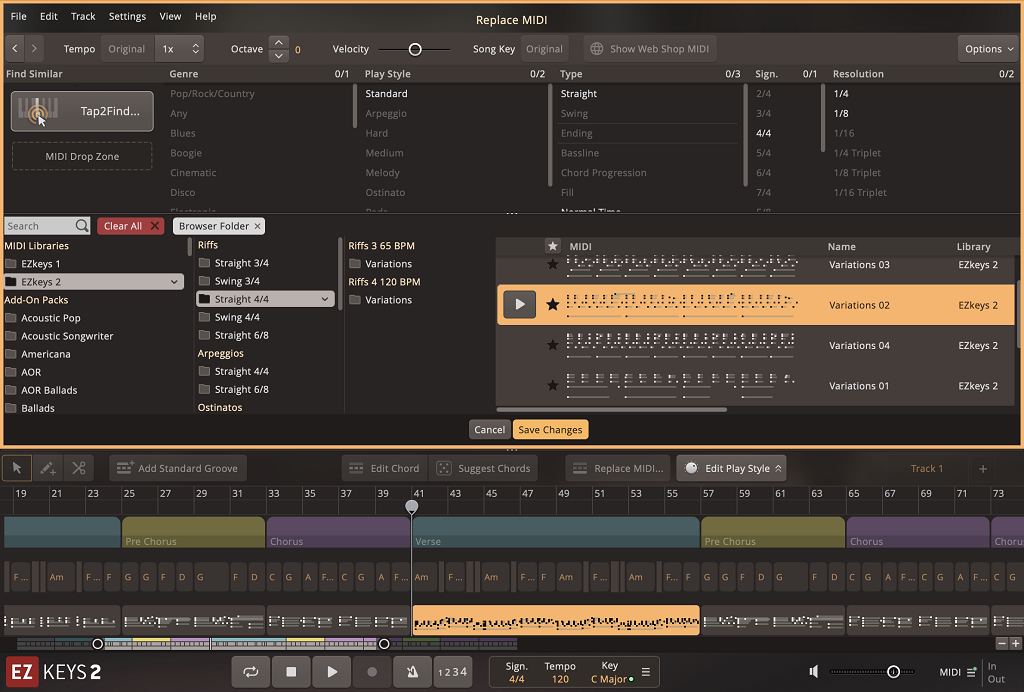Click the Tap2Find button

(x=82, y=111)
